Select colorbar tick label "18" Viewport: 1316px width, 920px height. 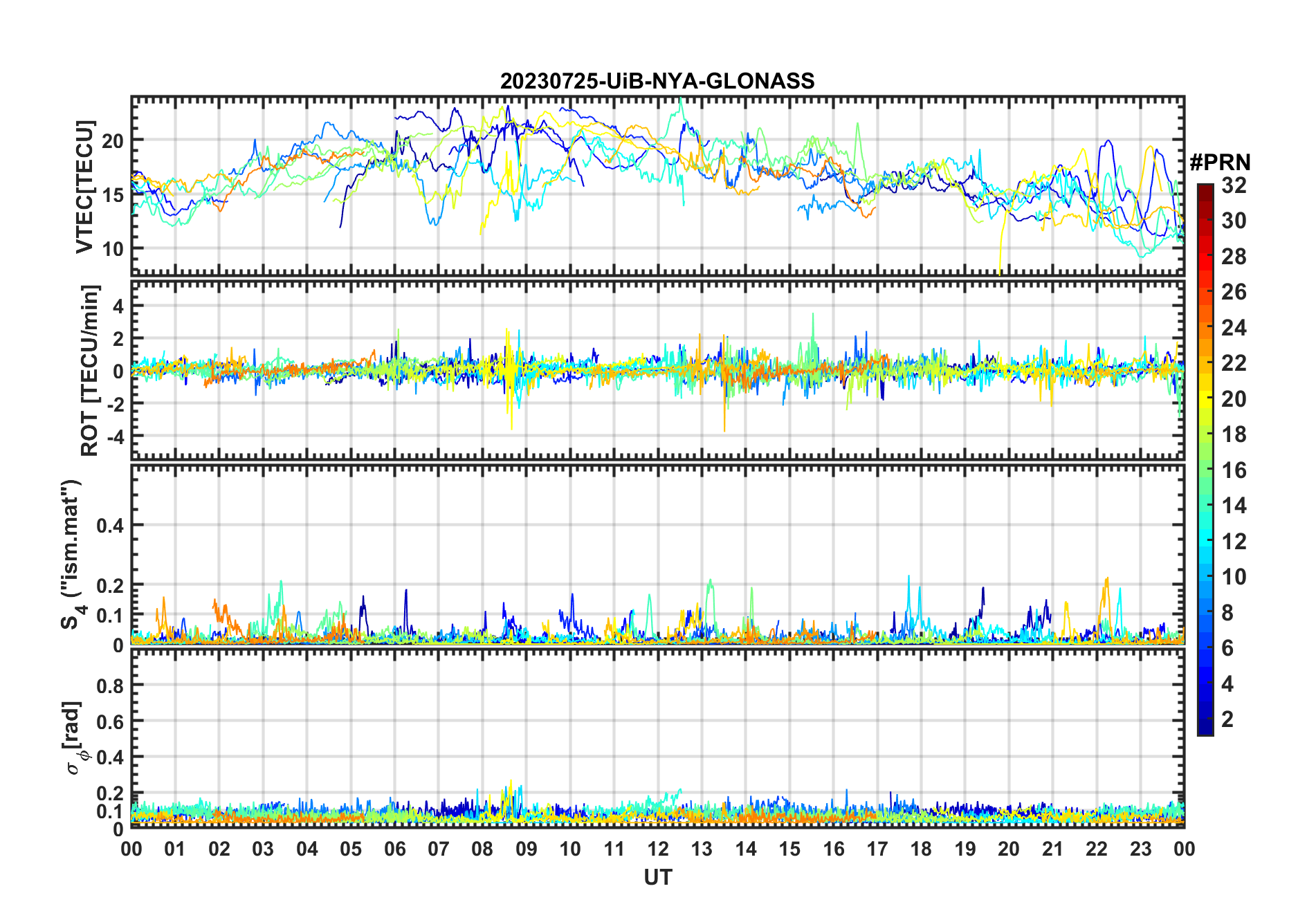1234,434
